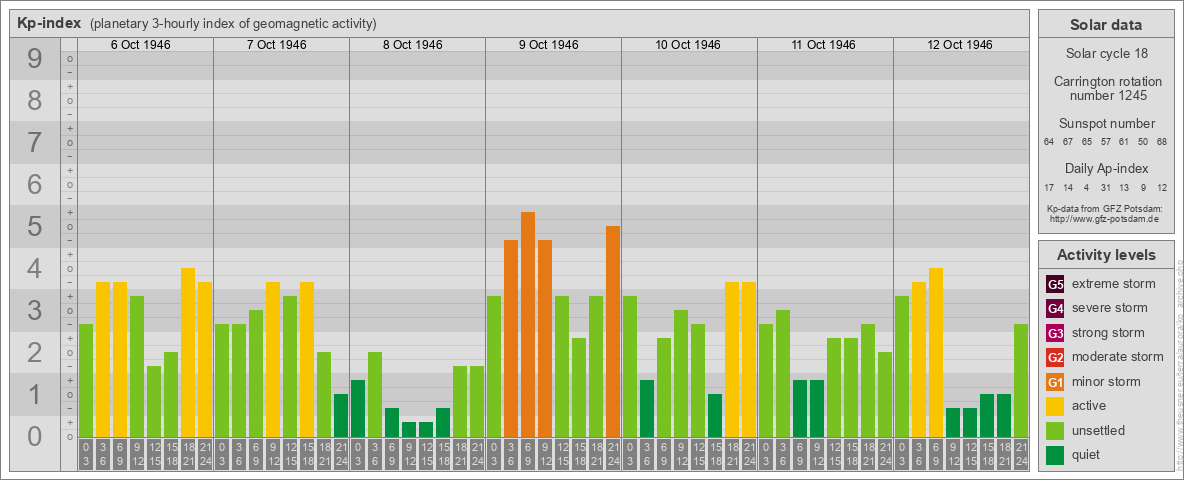Click the large '7' Kp axis label
Viewport: 1184px width, 480px height.
[x=35, y=143]
